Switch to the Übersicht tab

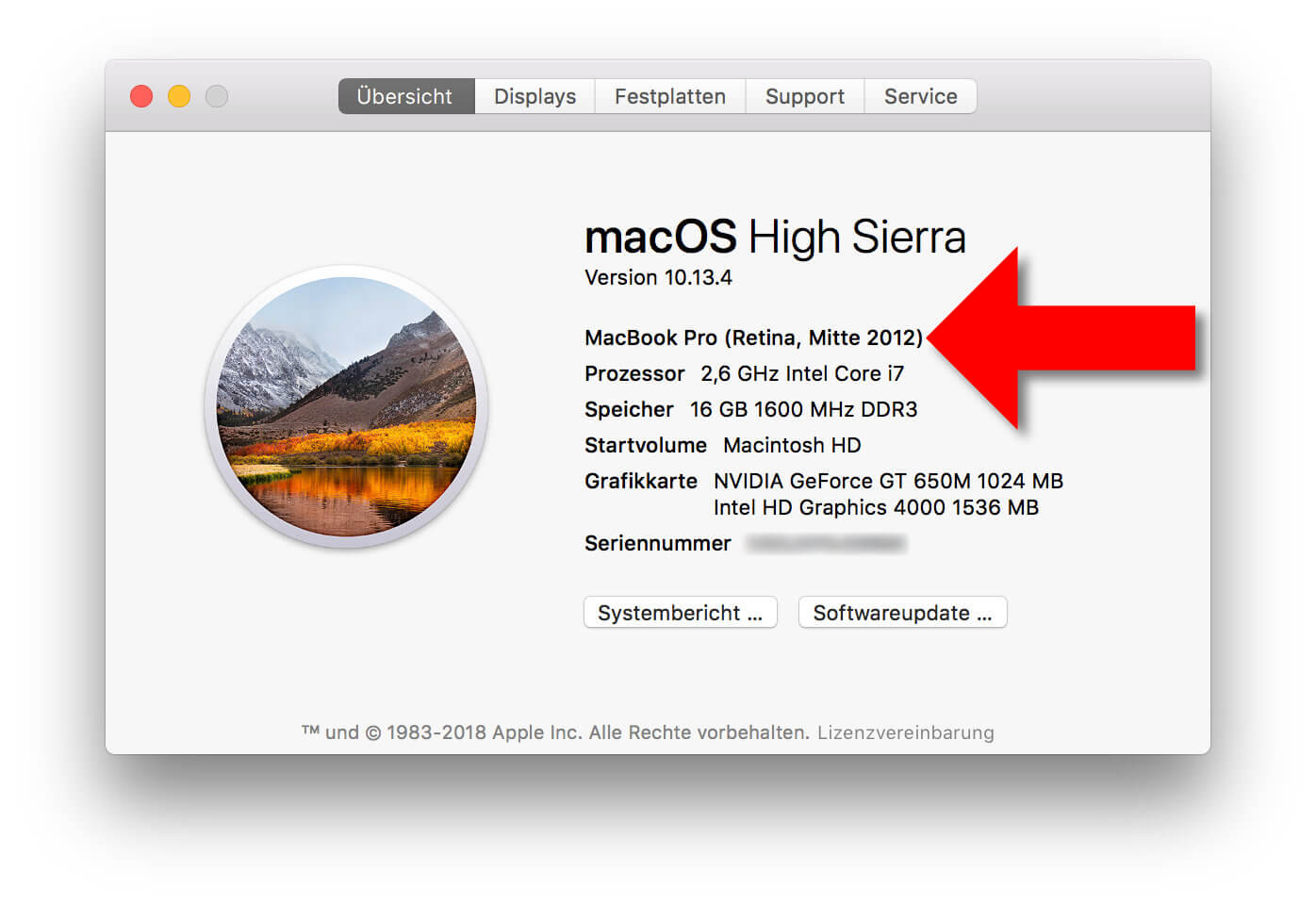[405, 96]
